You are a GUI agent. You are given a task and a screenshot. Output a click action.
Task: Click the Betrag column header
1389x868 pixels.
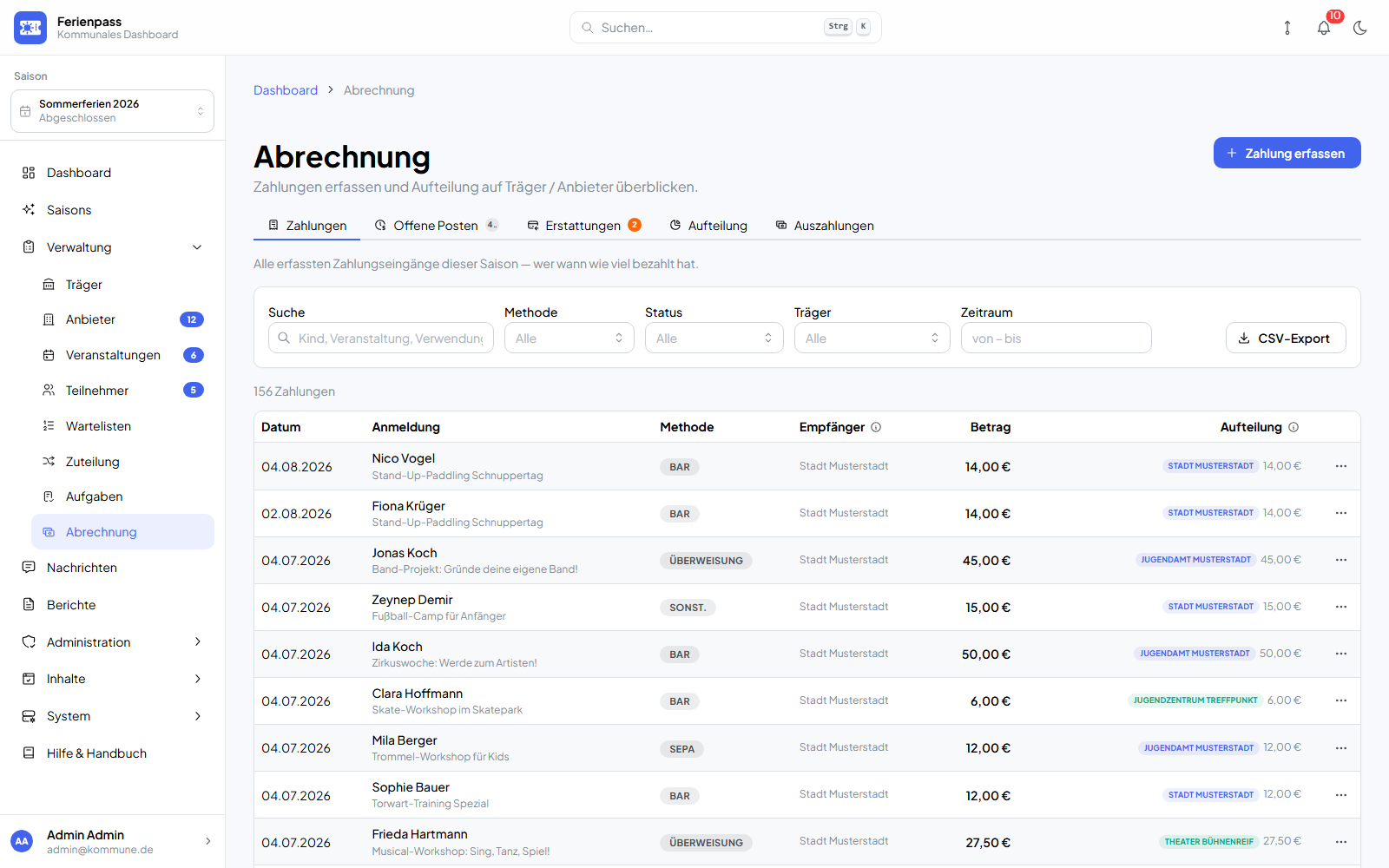click(991, 427)
